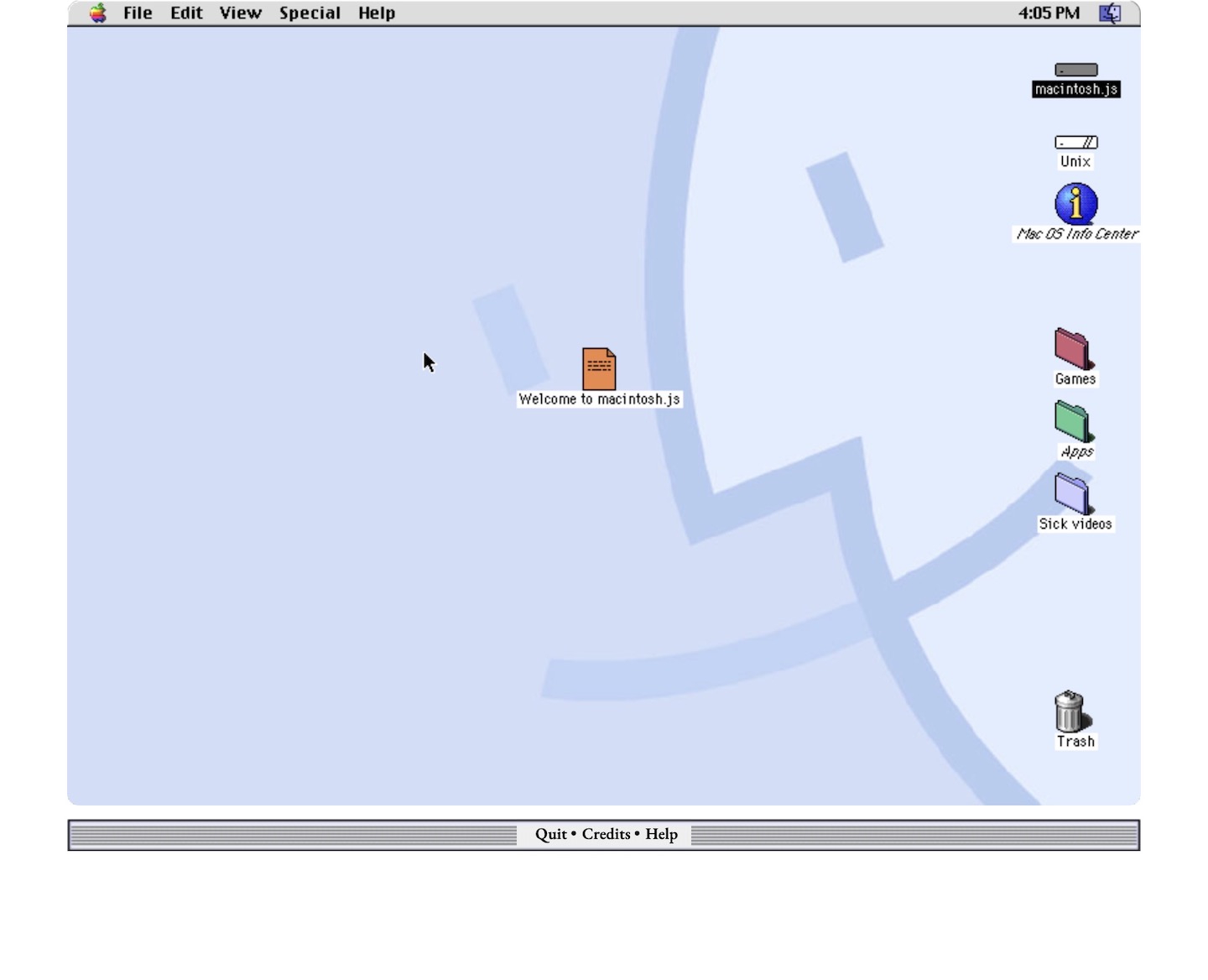Select the Sick videos folder icon
This screenshot has height=980, width=1208.
pyautogui.click(x=1075, y=494)
